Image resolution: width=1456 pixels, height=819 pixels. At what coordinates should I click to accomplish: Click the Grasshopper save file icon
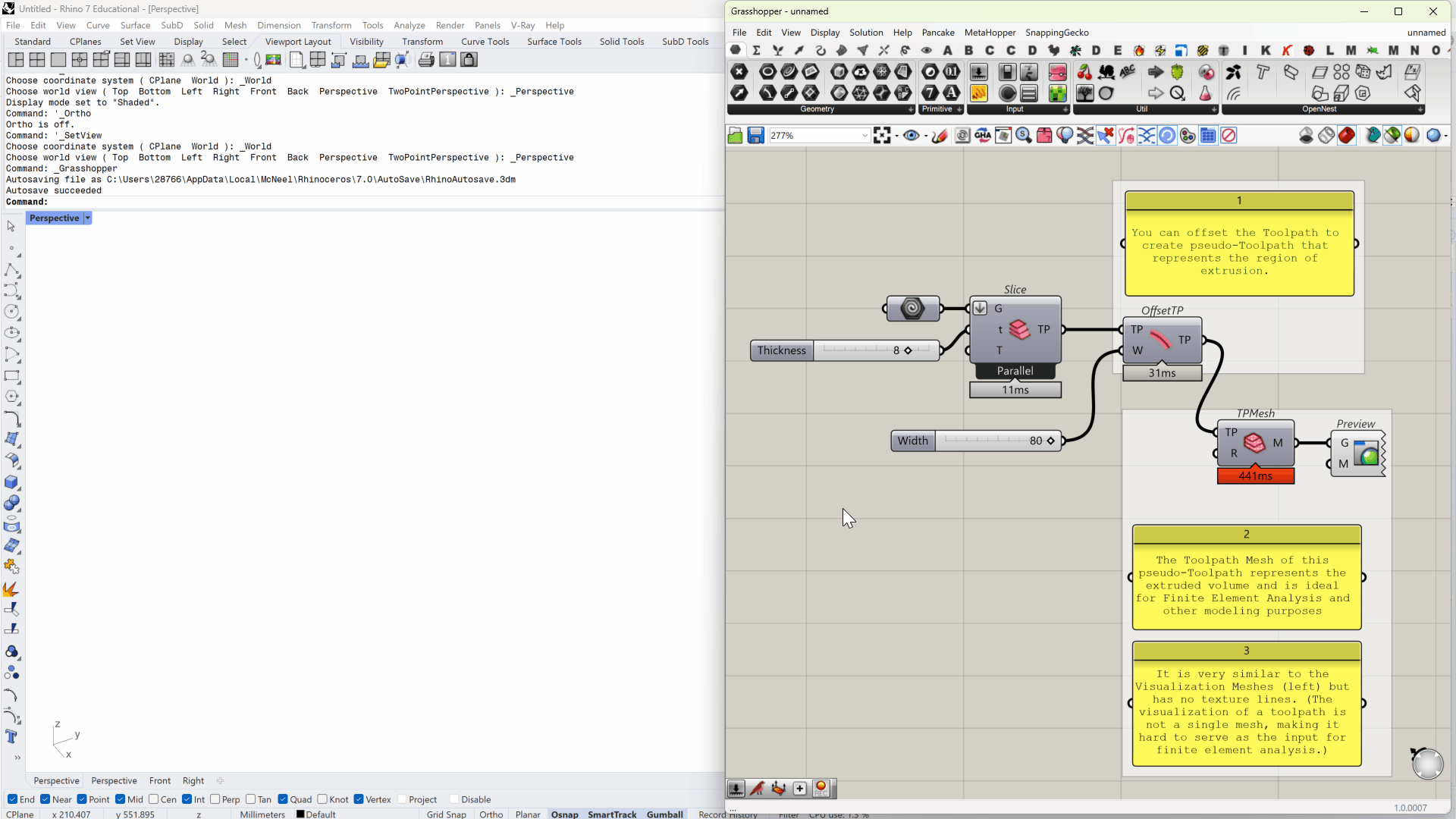[755, 136]
